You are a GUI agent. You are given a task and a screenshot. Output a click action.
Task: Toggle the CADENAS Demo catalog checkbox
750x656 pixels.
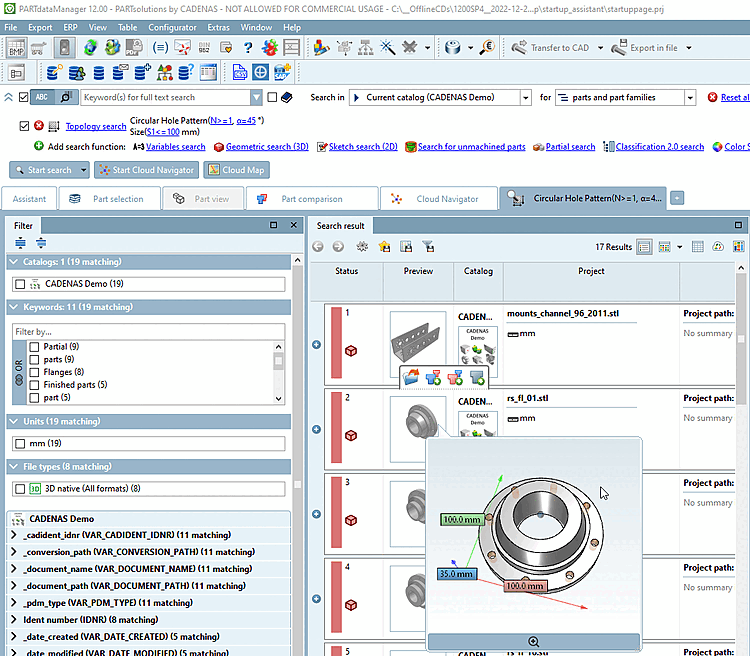coord(20,284)
